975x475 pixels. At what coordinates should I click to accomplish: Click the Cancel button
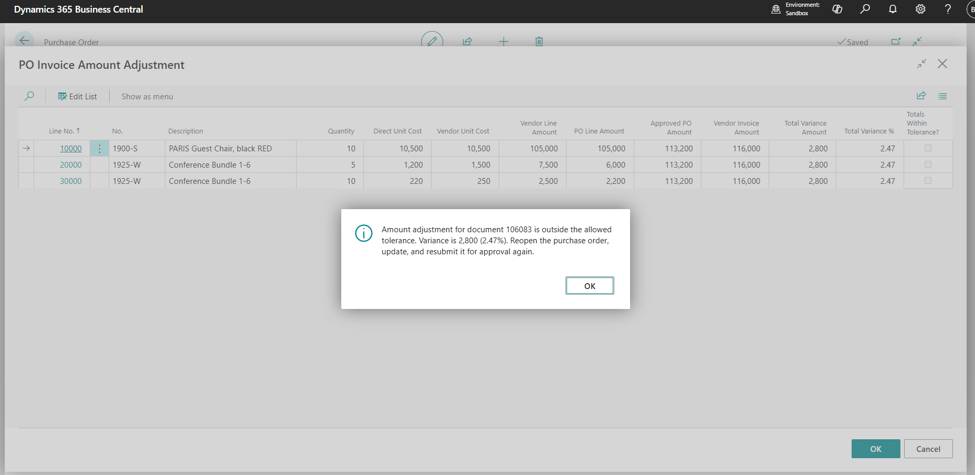point(928,449)
